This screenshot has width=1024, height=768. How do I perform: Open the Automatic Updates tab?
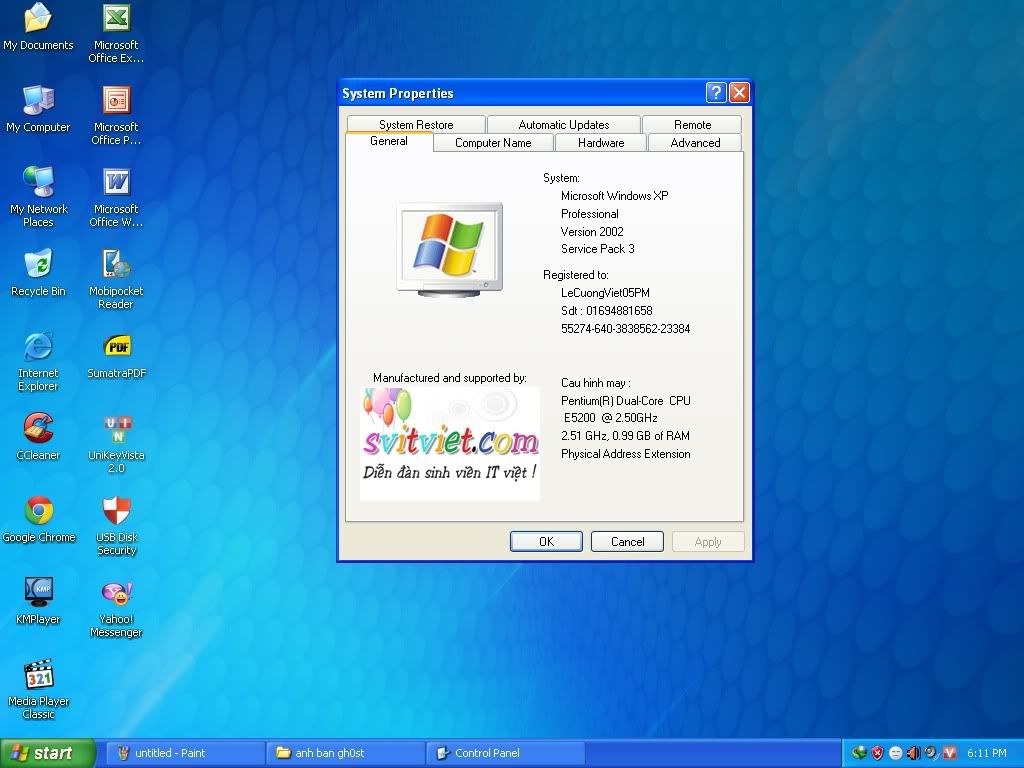564,125
